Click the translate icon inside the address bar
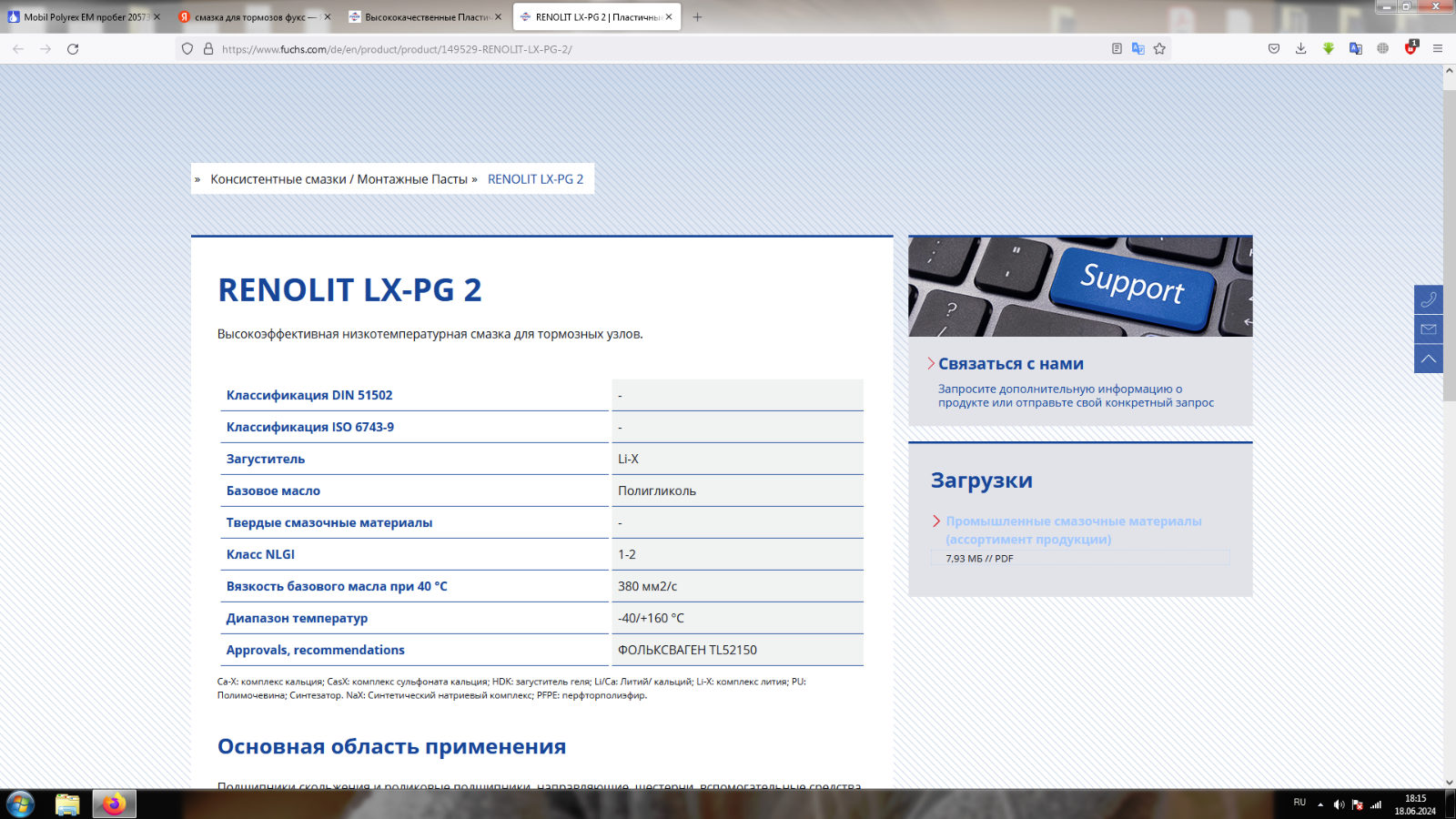 1137,49
